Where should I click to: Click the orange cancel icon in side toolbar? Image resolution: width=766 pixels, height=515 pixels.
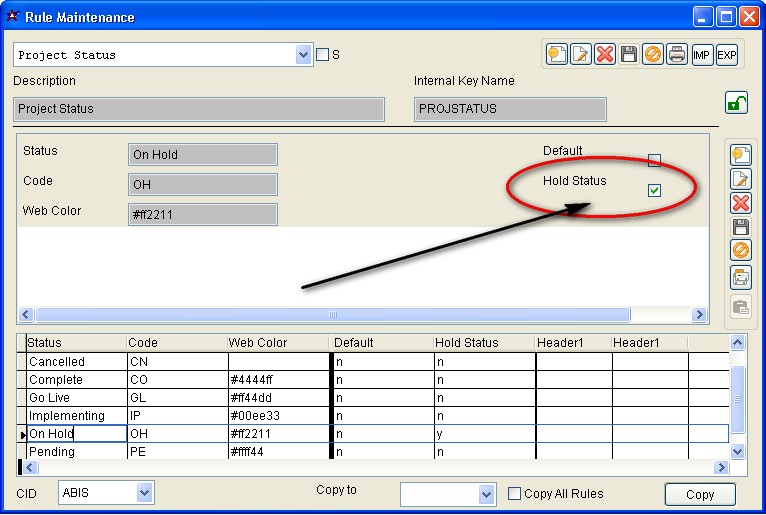click(x=741, y=250)
